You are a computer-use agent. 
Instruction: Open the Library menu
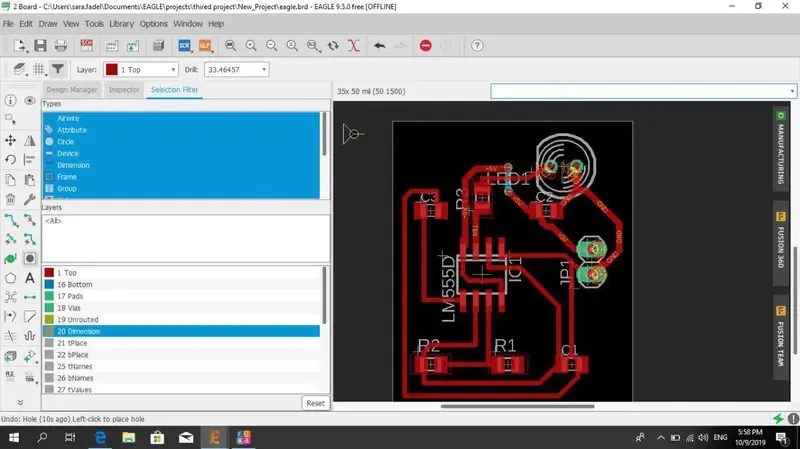click(x=121, y=23)
